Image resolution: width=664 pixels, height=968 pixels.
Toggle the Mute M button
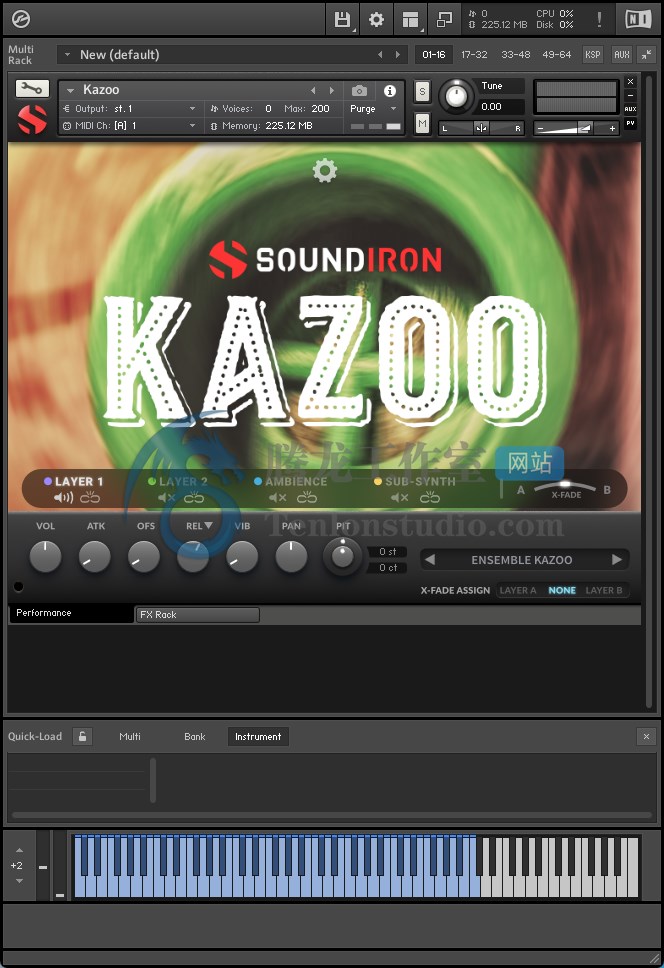(x=422, y=123)
